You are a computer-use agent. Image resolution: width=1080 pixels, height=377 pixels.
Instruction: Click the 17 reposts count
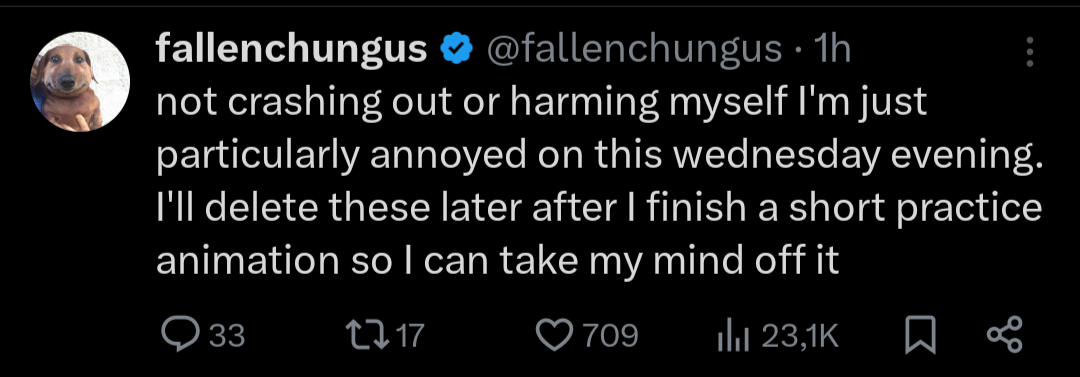pyautogui.click(x=411, y=336)
